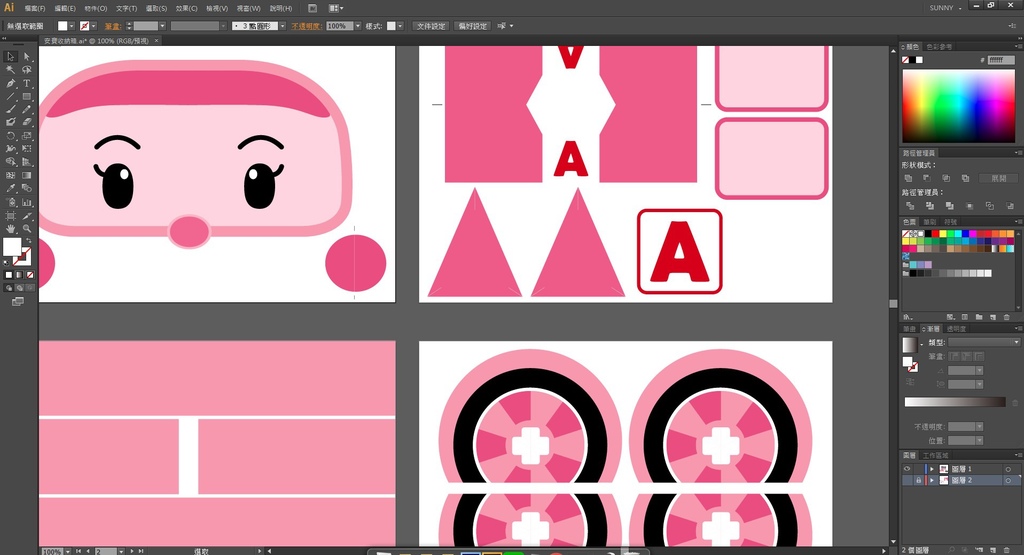Select the Magic Wand tool
1024x555 pixels.
click(11, 70)
